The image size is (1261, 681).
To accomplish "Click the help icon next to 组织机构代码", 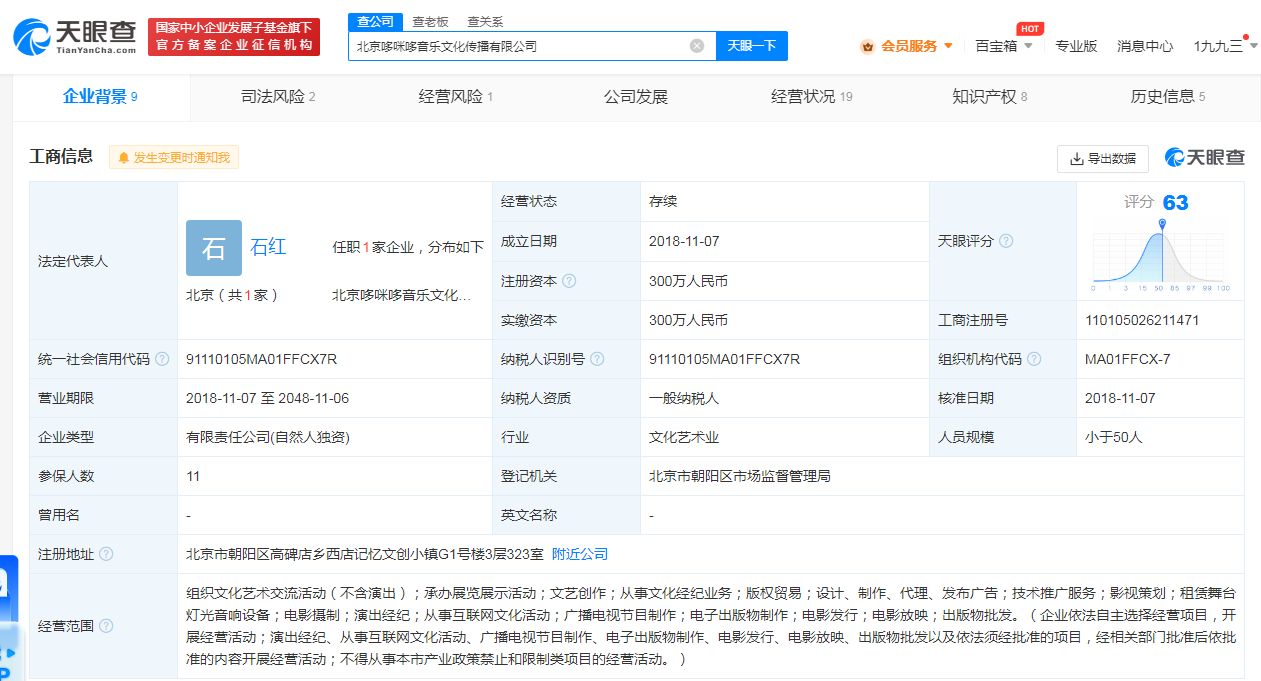I will point(1034,359).
